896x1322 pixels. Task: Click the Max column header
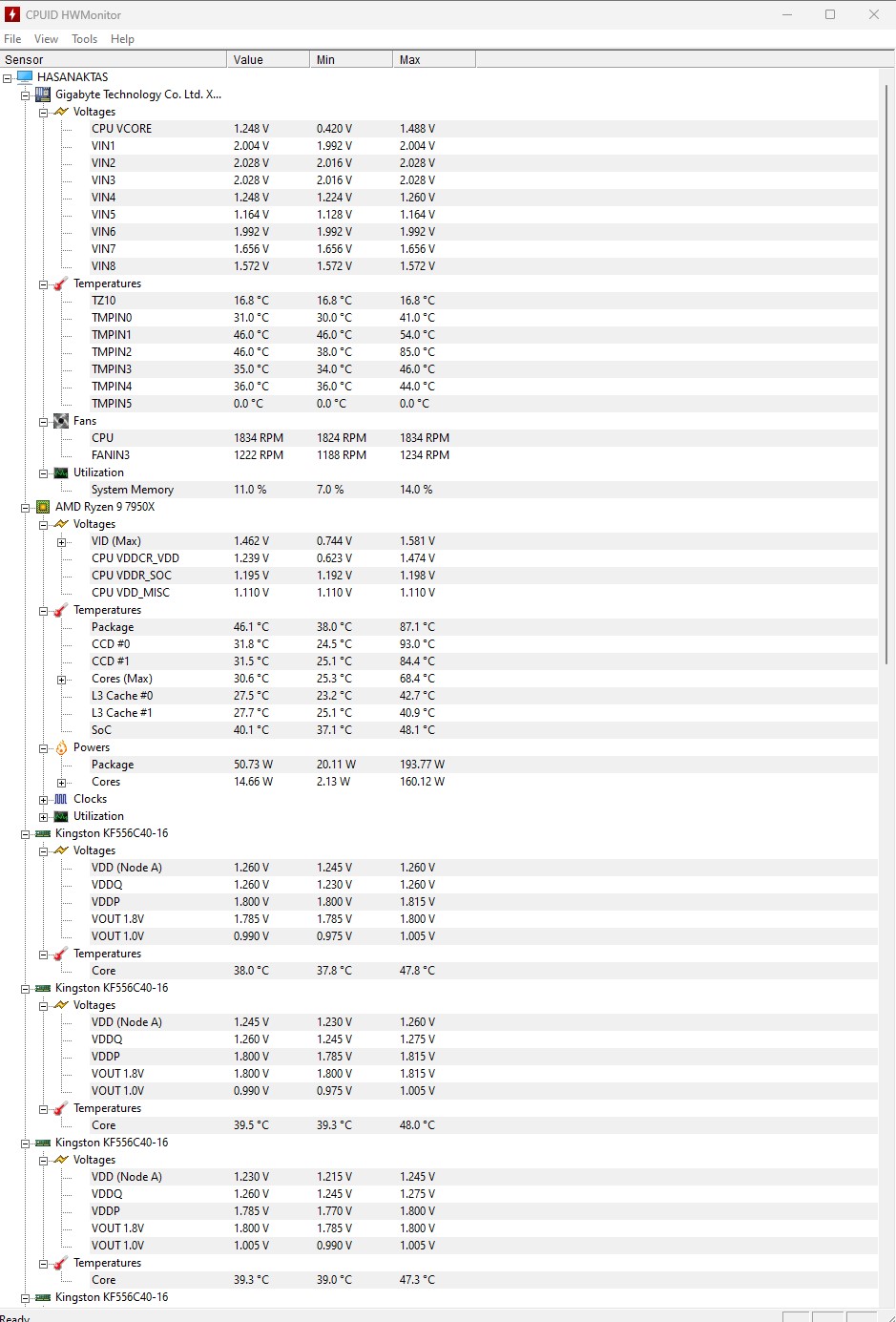(x=433, y=59)
